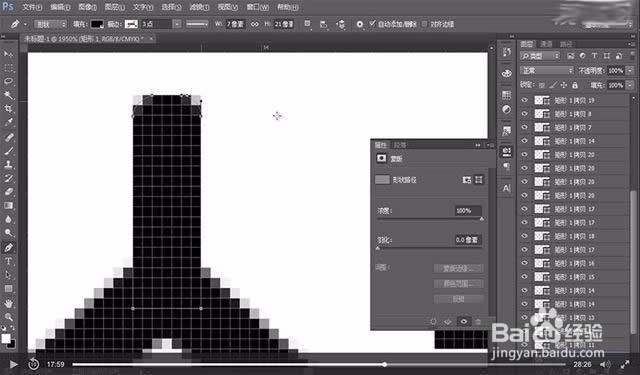Screen dimensions: 640x375
Task: Open the blend mode 正常 dropdown
Action: 547,71
